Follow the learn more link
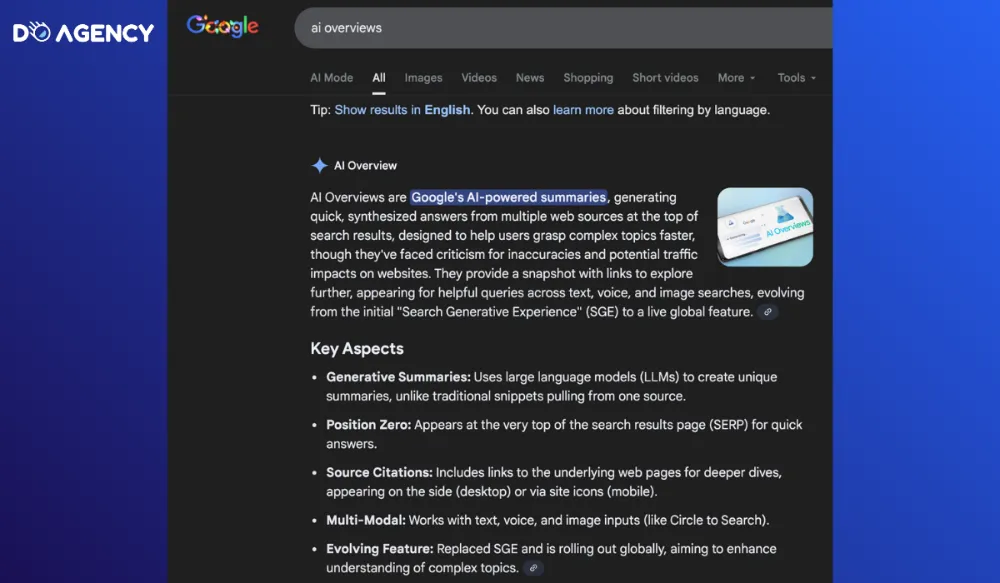The width and height of the screenshot is (1000, 583). (x=583, y=110)
